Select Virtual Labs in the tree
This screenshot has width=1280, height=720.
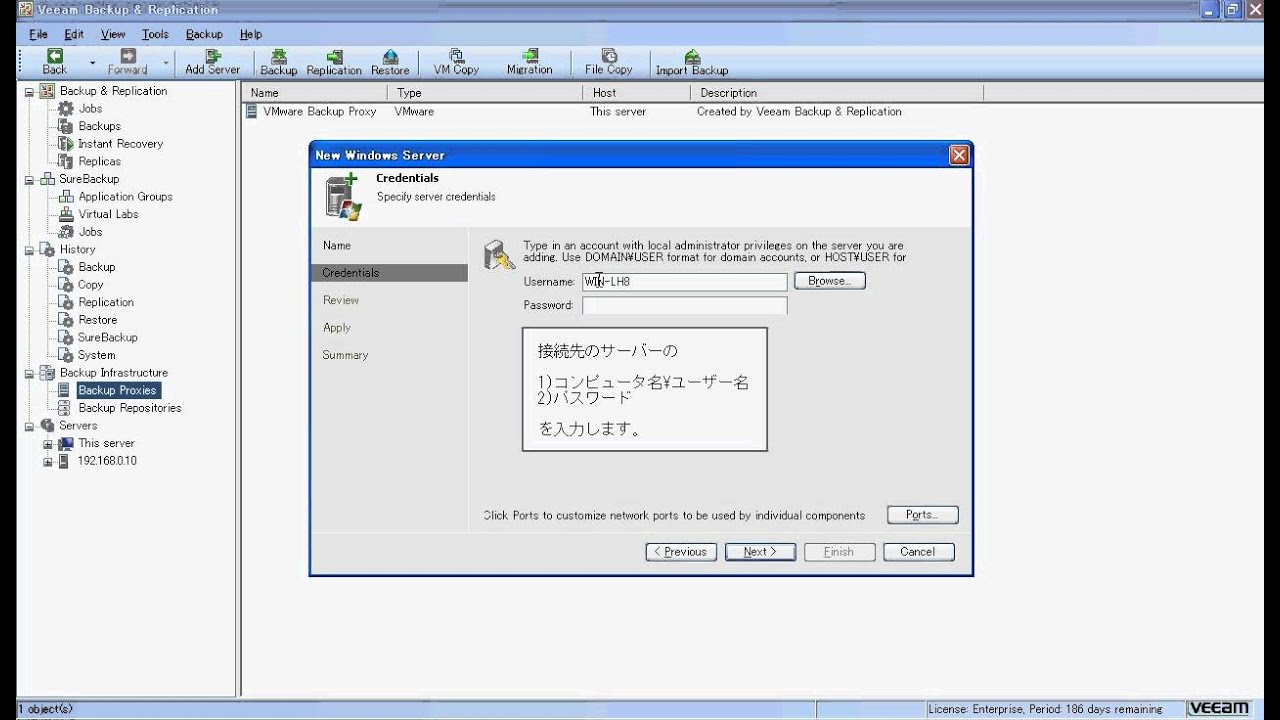pos(108,214)
